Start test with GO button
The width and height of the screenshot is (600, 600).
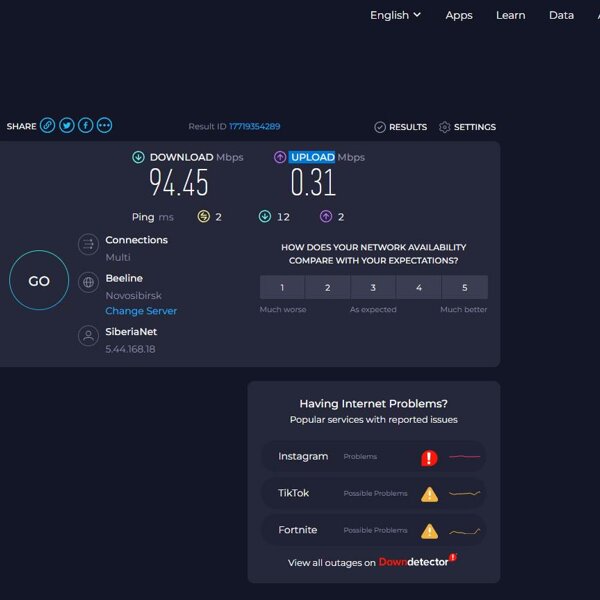click(39, 280)
